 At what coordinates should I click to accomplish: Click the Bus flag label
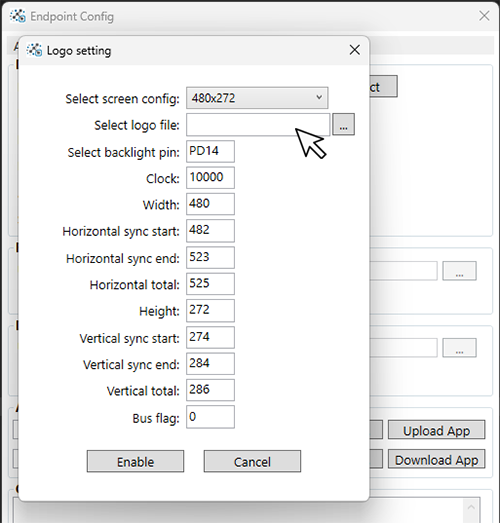point(156,418)
